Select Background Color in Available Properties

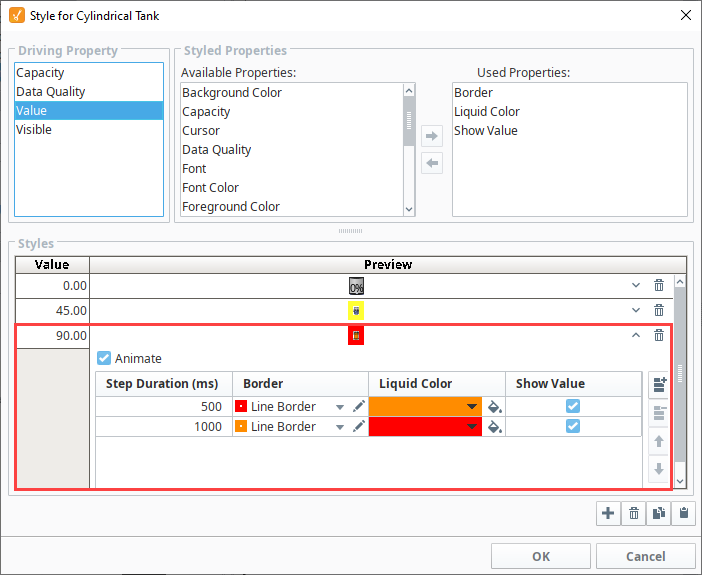pyautogui.click(x=292, y=93)
